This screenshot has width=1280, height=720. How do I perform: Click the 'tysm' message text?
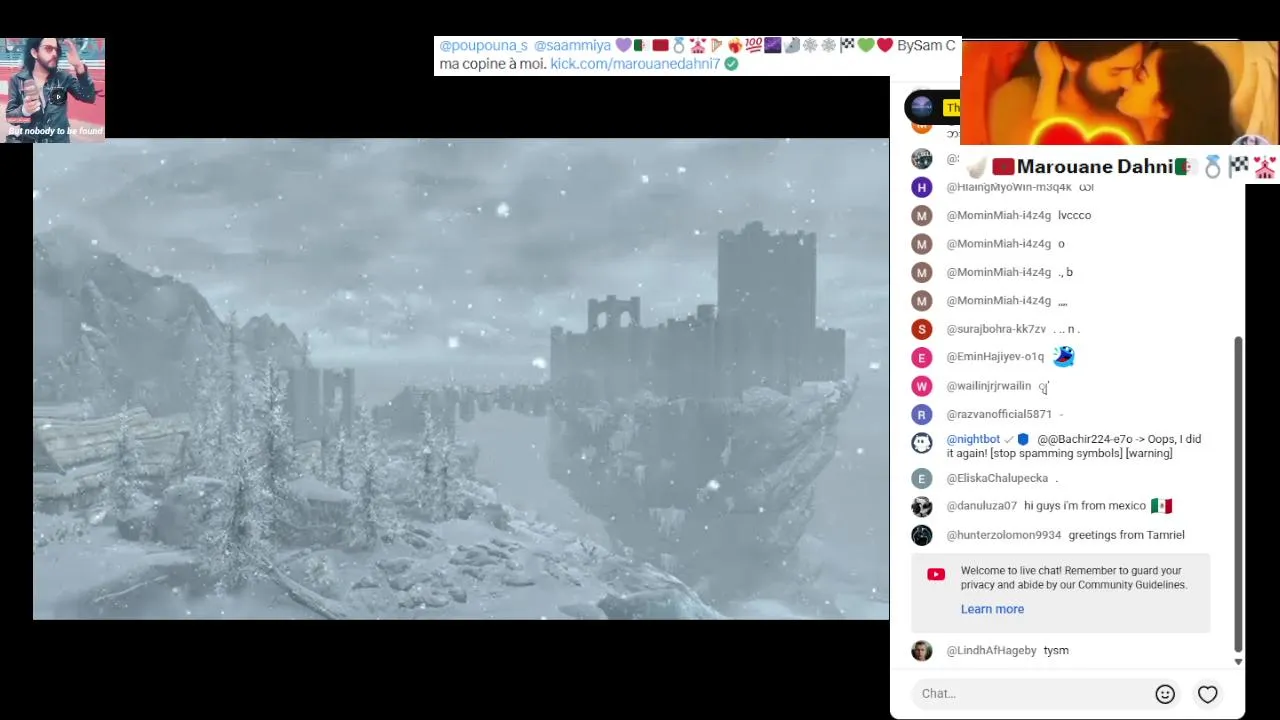(1056, 651)
